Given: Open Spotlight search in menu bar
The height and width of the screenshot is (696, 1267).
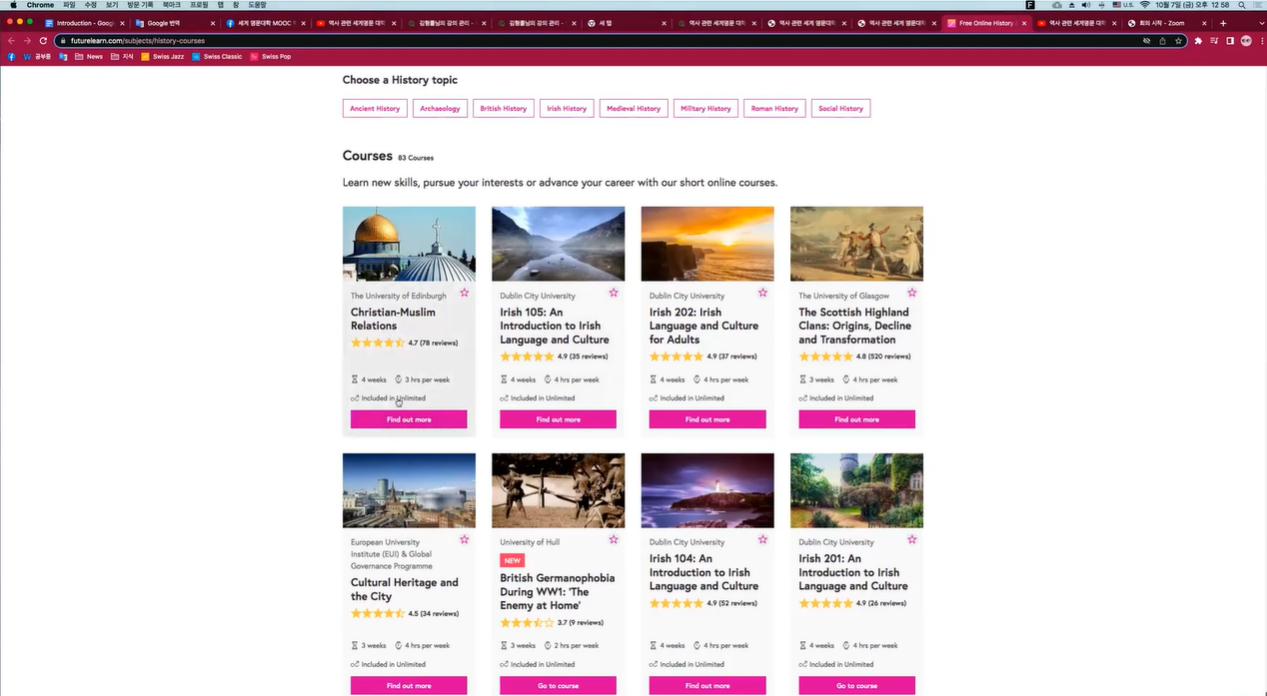Looking at the screenshot, I should pyautogui.click(x=1242, y=5).
